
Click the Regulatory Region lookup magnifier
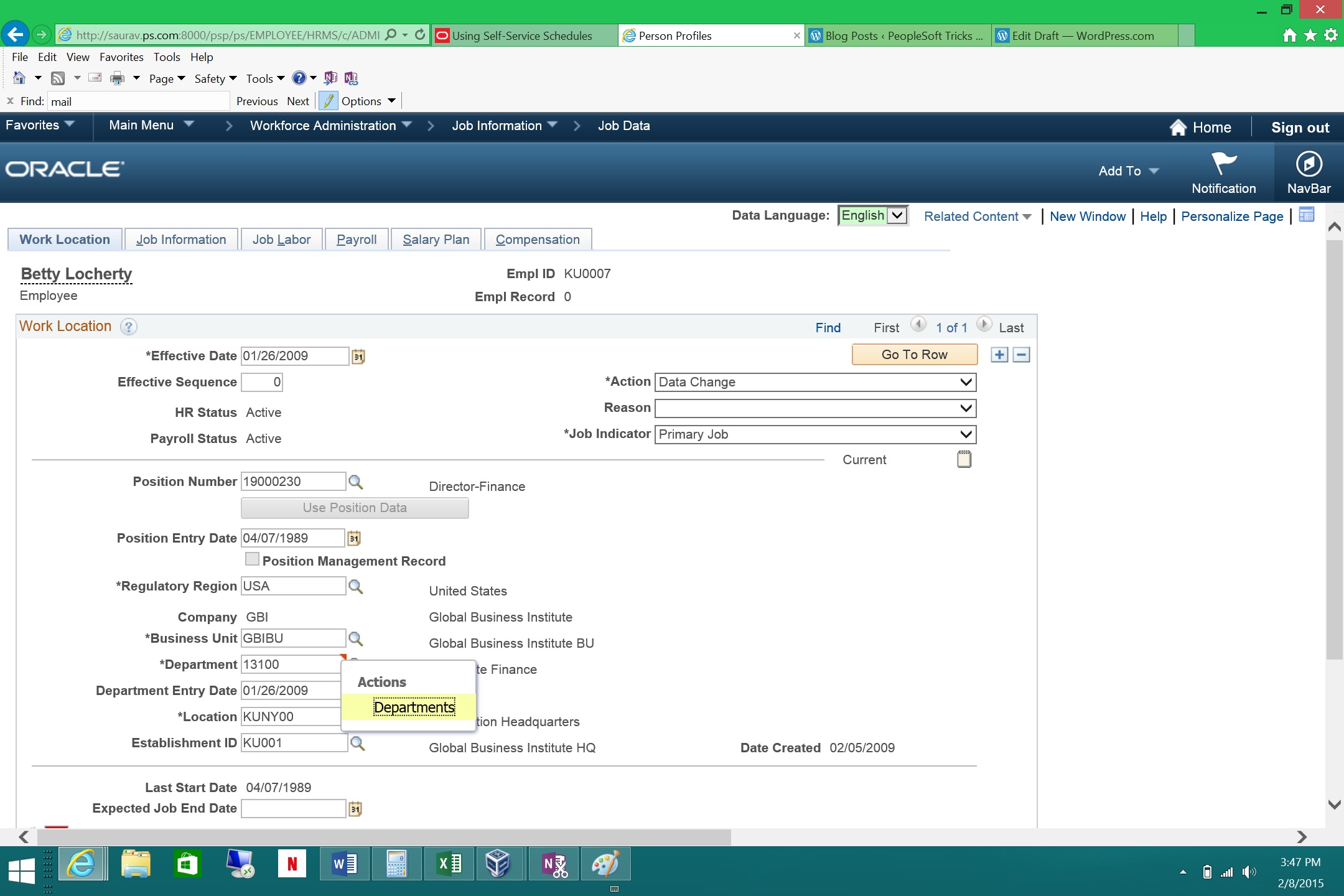(x=355, y=587)
